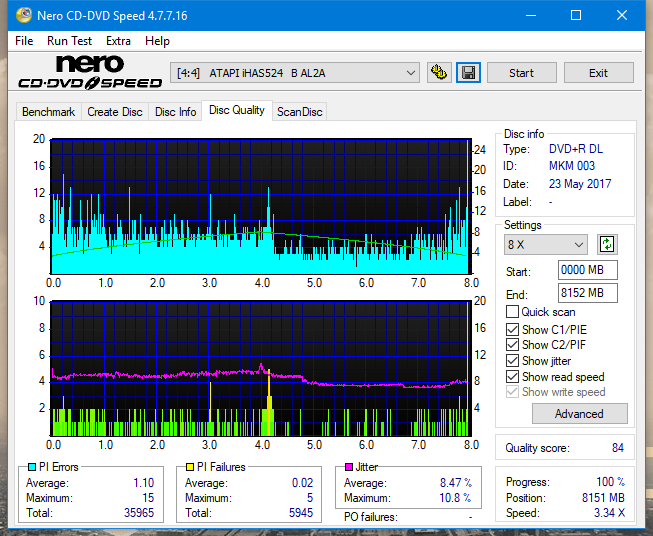Open the Run Test menu
This screenshot has width=653, height=536.
69,41
